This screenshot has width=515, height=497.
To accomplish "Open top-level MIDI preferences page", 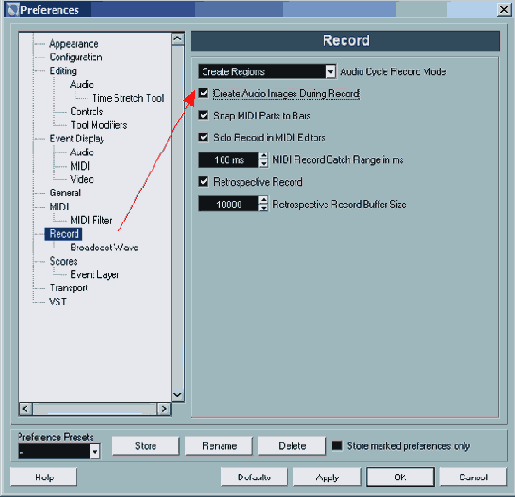I will click(59, 206).
